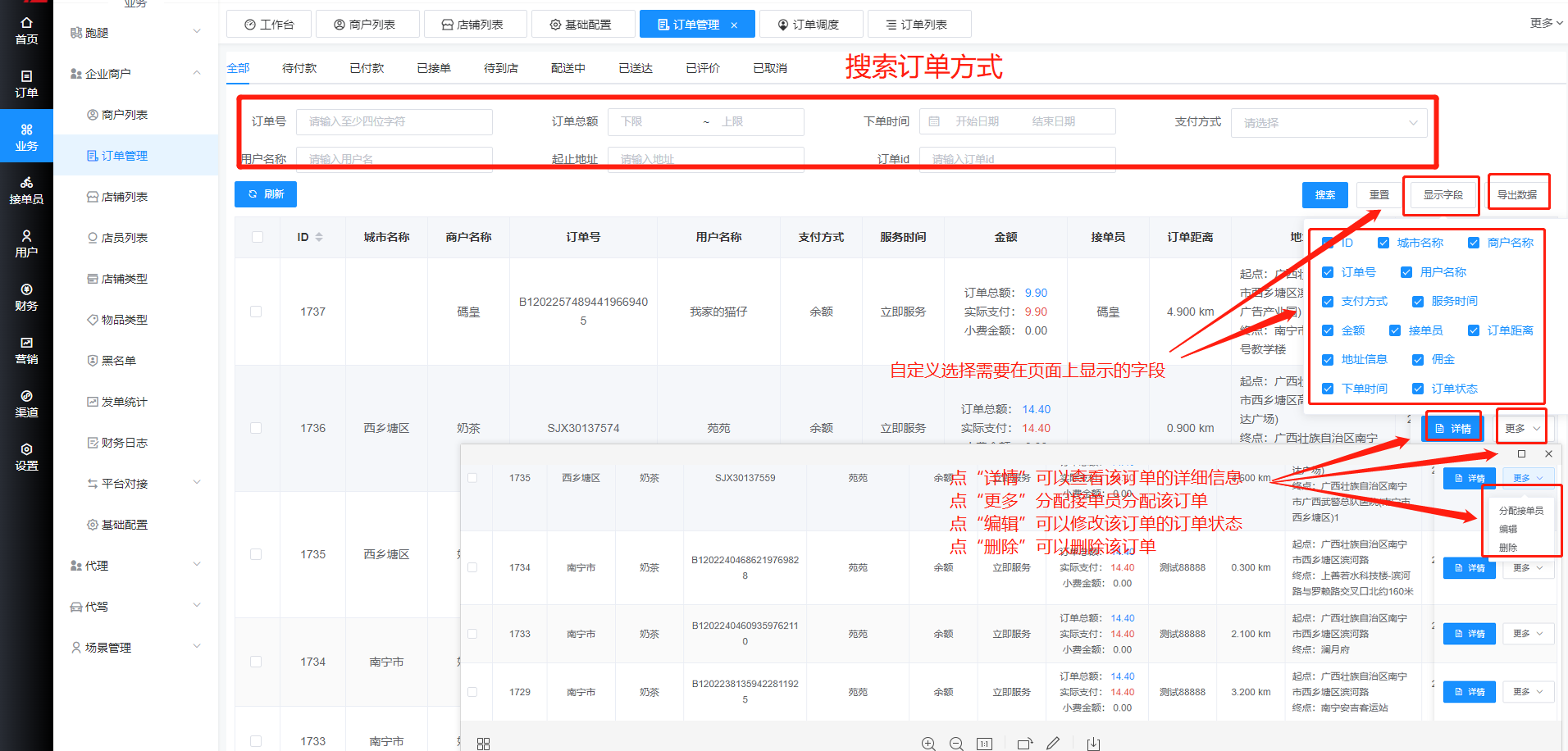The width and height of the screenshot is (1568, 751).
Task: Uncheck the 服务时间 field checkbox
Action: pos(1418,302)
